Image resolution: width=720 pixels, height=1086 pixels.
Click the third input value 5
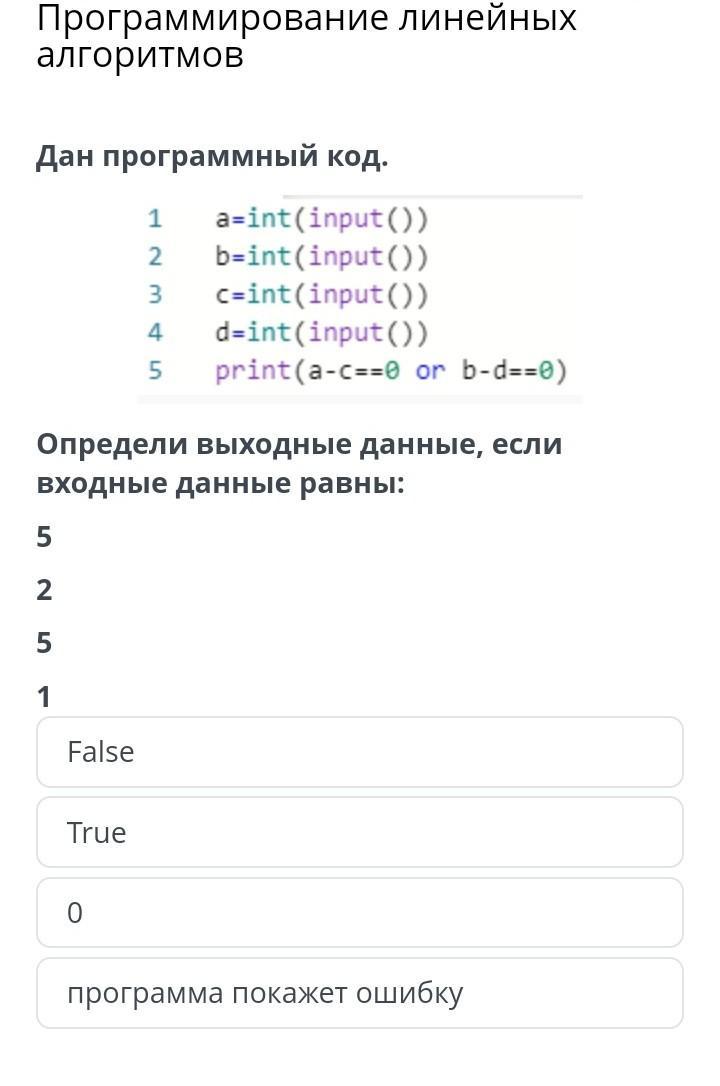pyautogui.click(x=44, y=643)
